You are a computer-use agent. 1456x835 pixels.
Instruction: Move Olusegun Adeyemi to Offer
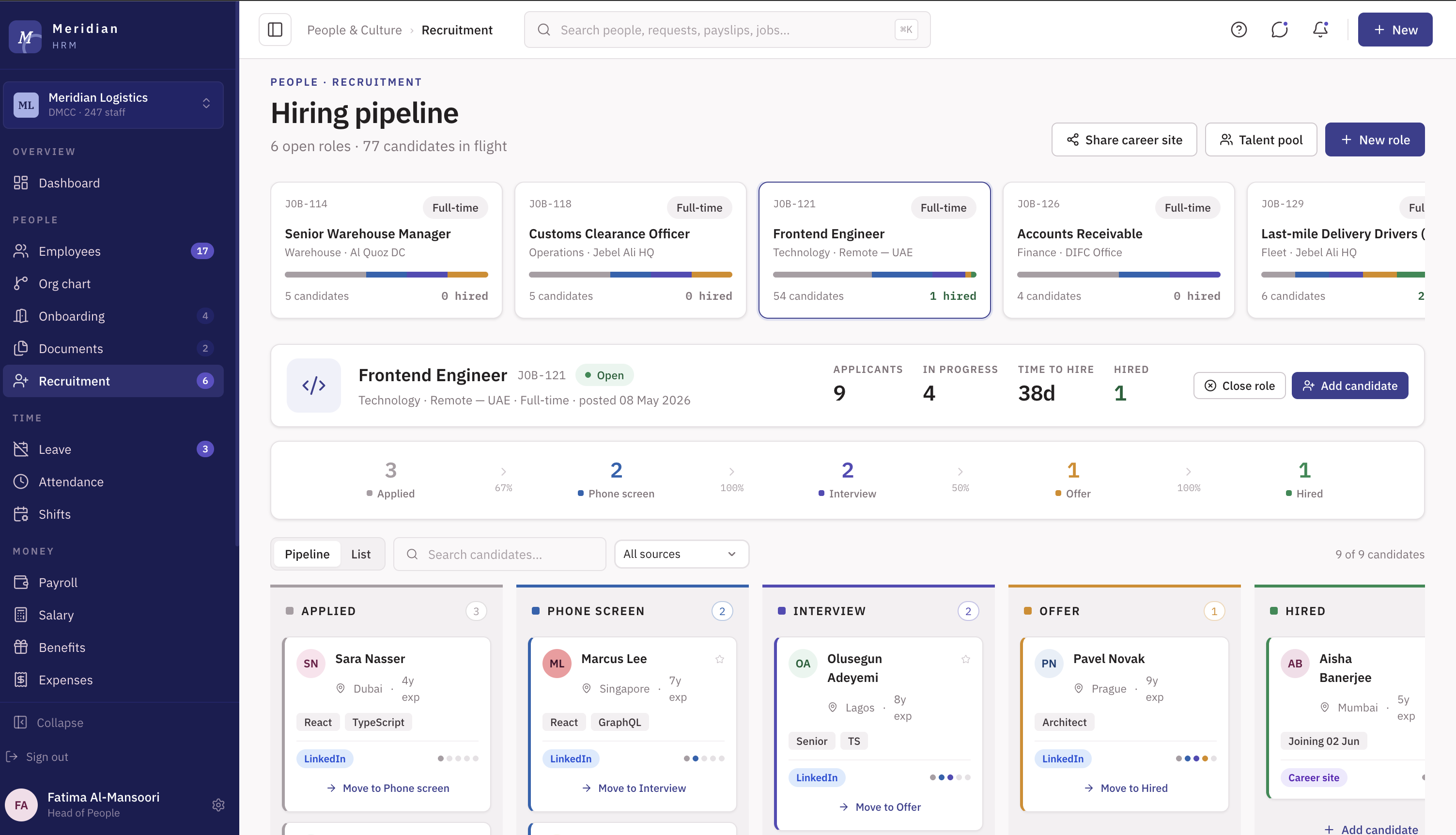pyautogui.click(x=880, y=807)
